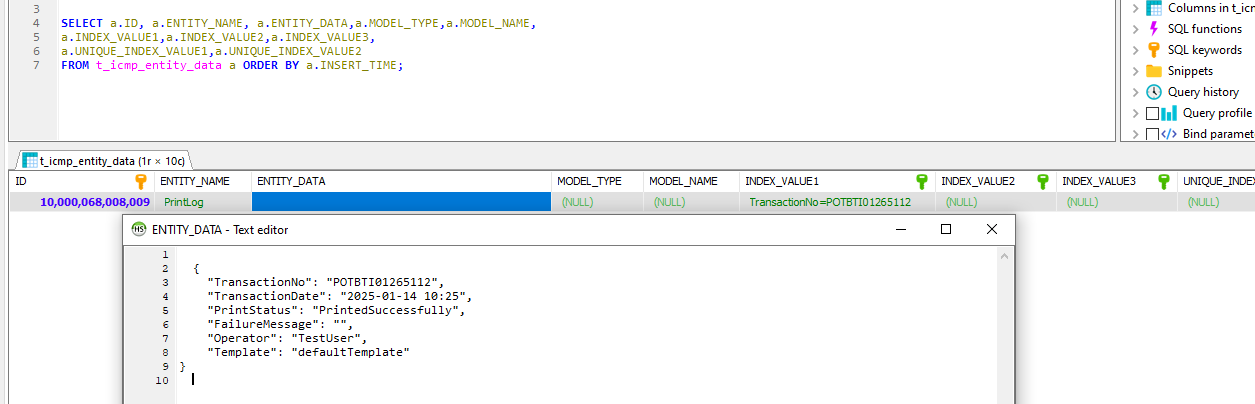Expand the Bind parameters node
Image resolution: width=1255 pixels, height=404 pixels.
pos(1135,134)
